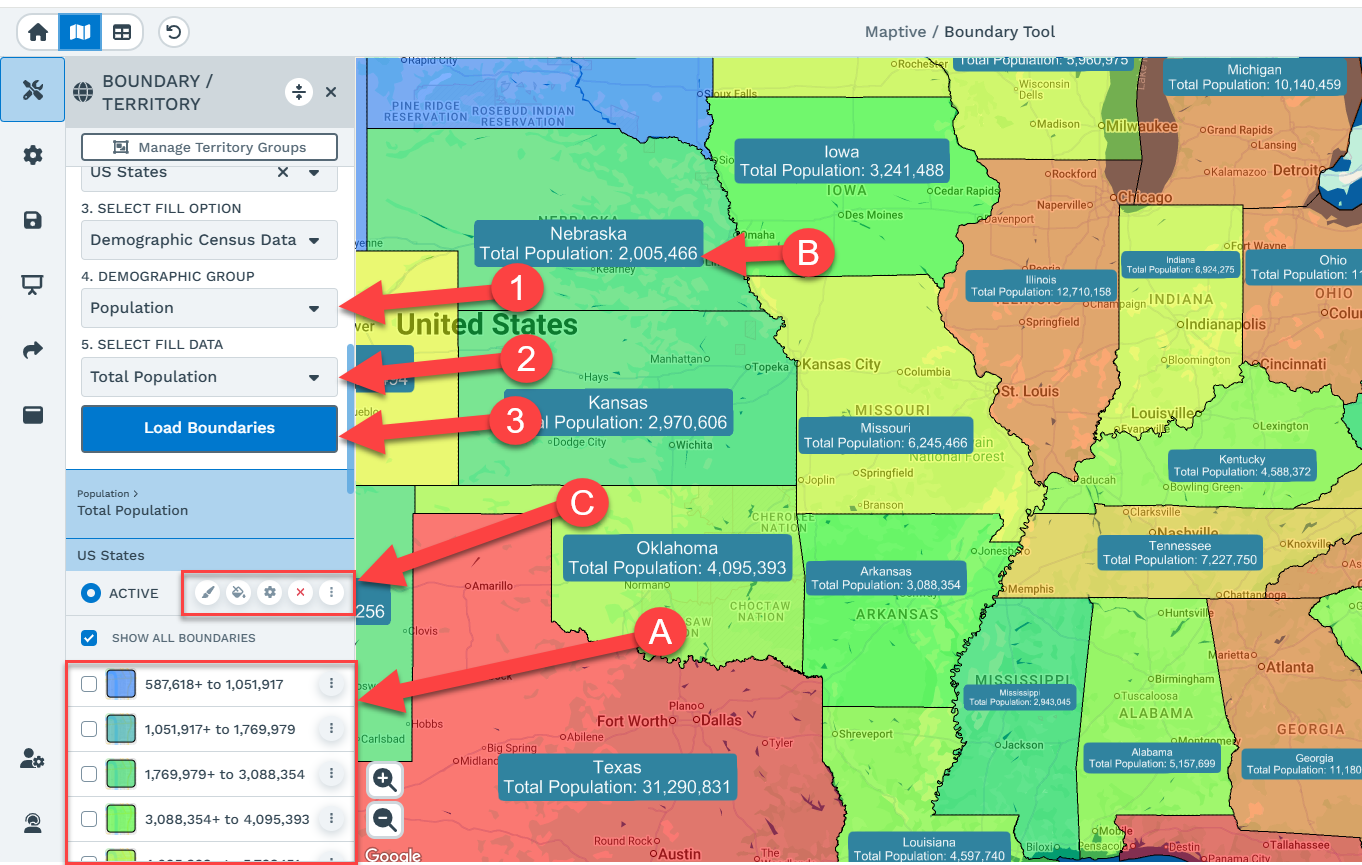This screenshot has height=865, width=1362.
Task: Click the boundary settings gear icon
Action: pos(269,593)
